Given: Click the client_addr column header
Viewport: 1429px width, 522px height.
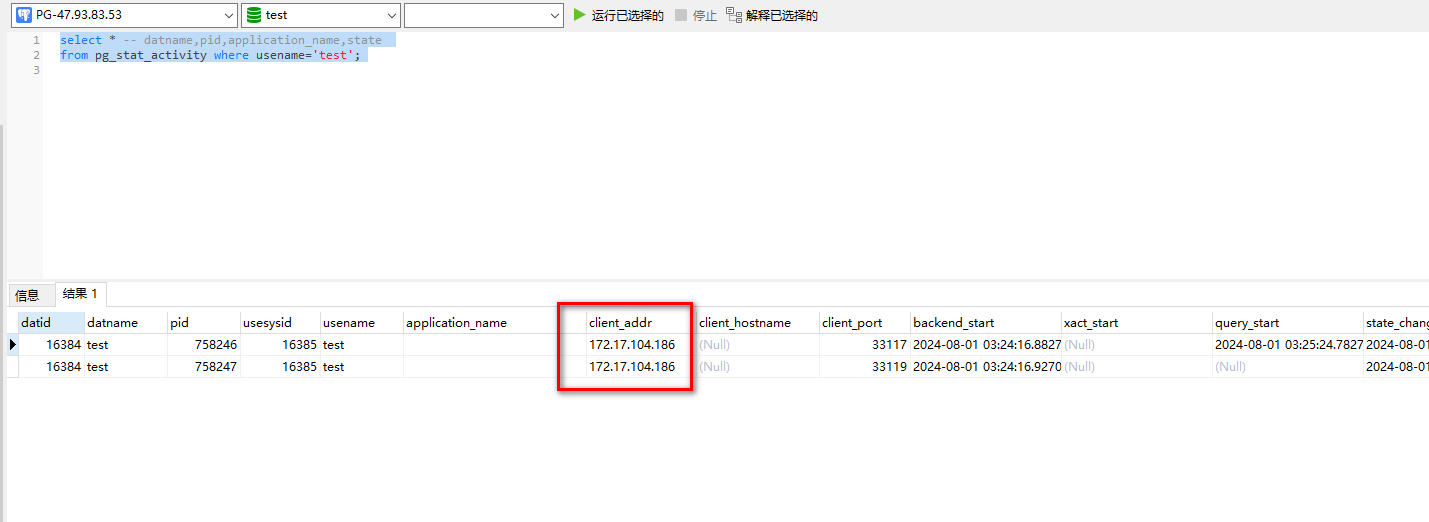Looking at the screenshot, I should point(620,323).
